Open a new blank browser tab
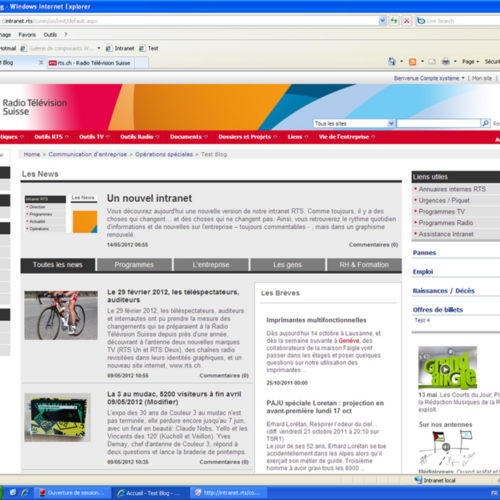Viewport: 500px width, 500px height. (141, 63)
